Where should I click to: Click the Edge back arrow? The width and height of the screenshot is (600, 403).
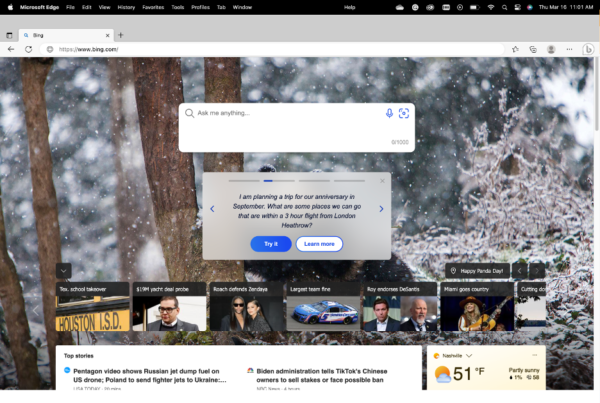pos(11,49)
